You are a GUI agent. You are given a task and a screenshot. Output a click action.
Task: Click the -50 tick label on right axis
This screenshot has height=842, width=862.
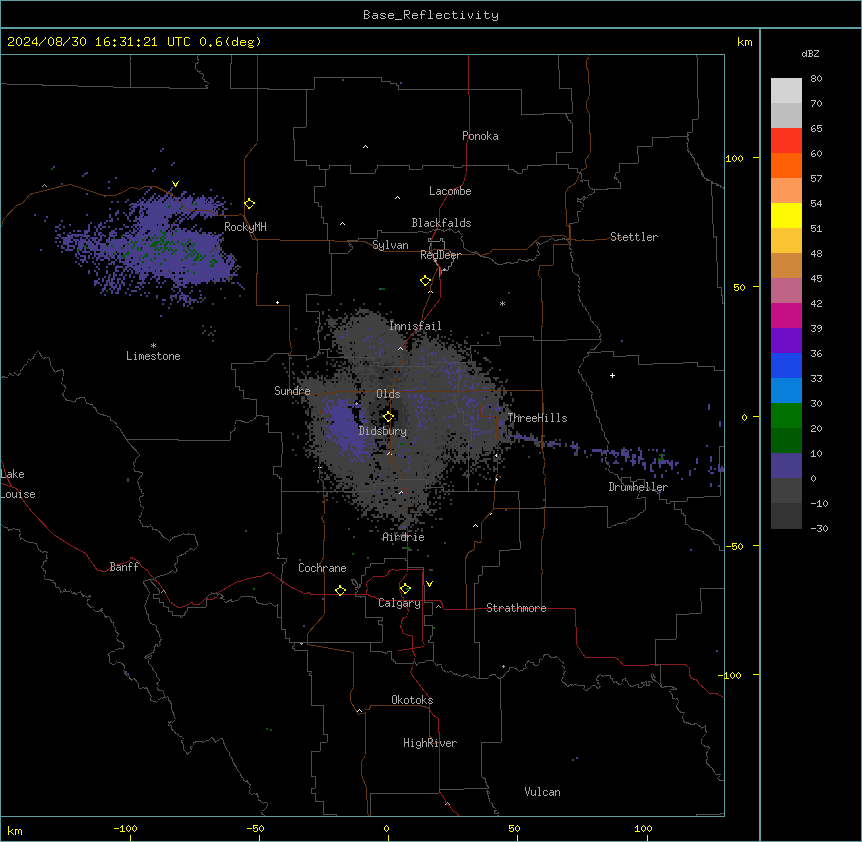735,546
